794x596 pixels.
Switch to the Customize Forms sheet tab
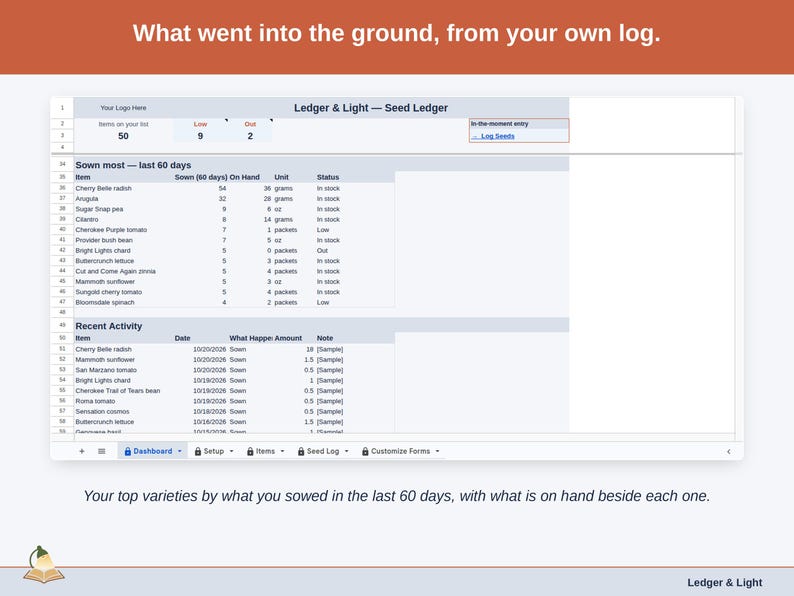(x=401, y=451)
